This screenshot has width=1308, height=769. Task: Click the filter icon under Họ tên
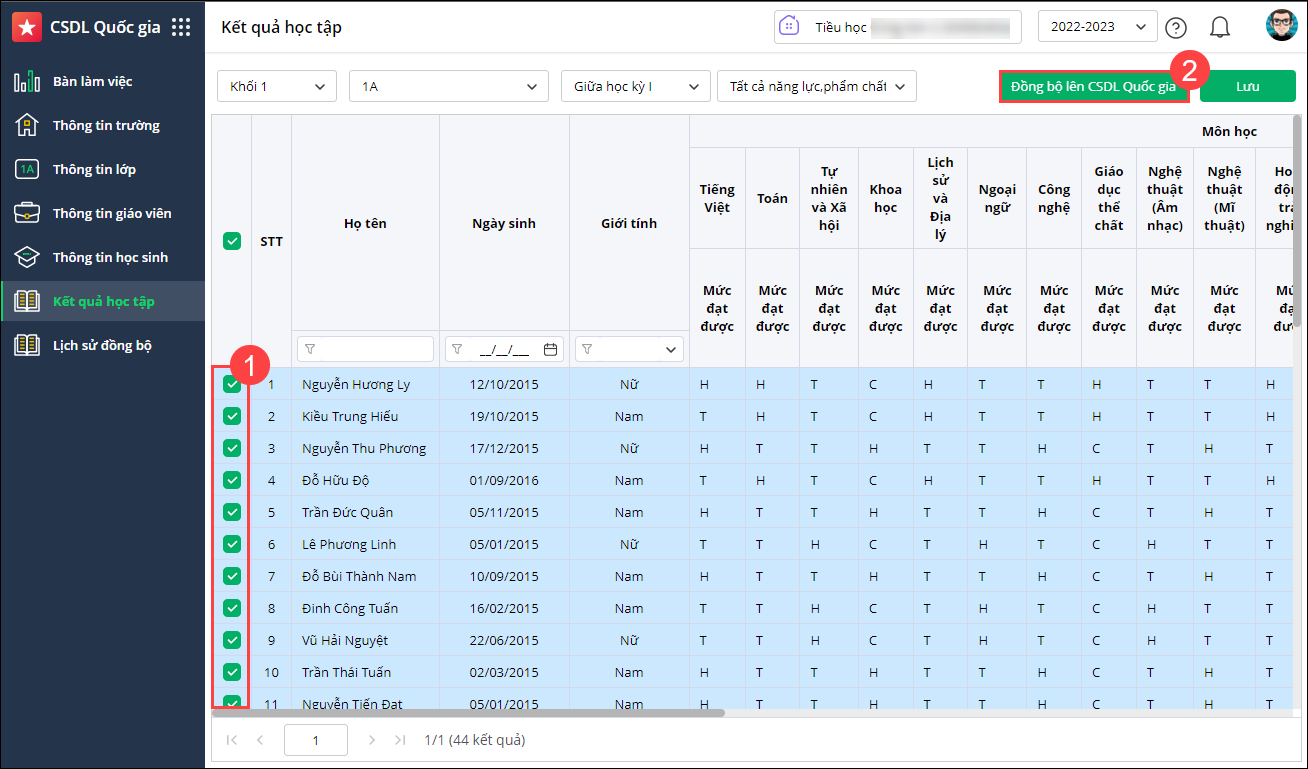tap(310, 349)
